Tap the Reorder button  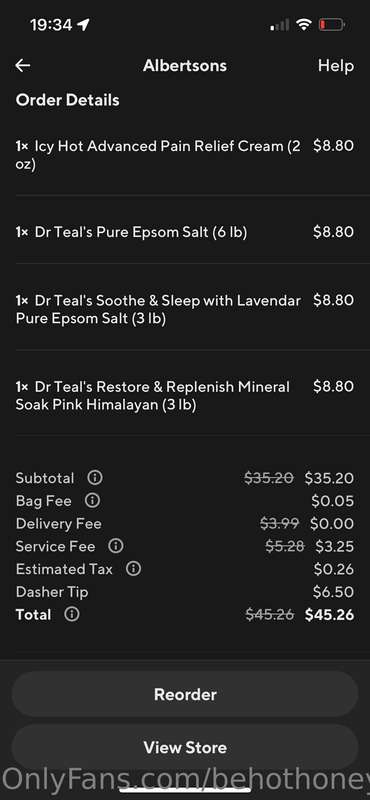(x=185, y=694)
